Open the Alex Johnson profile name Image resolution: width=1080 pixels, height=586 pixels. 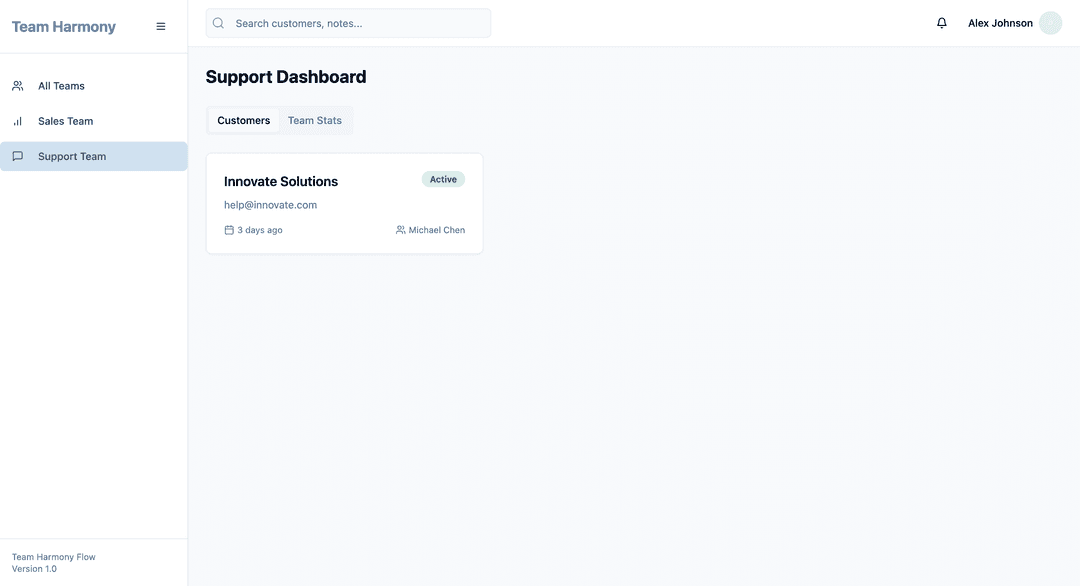point(1000,23)
